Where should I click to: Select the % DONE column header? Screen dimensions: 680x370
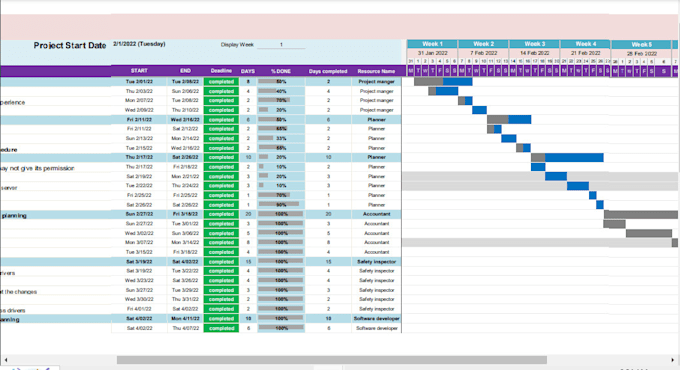click(281, 71)
